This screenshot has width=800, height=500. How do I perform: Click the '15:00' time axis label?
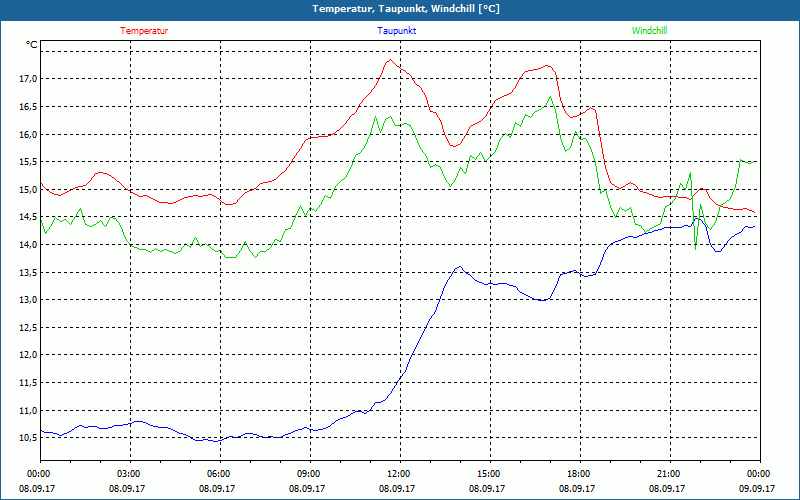[487, 474]
